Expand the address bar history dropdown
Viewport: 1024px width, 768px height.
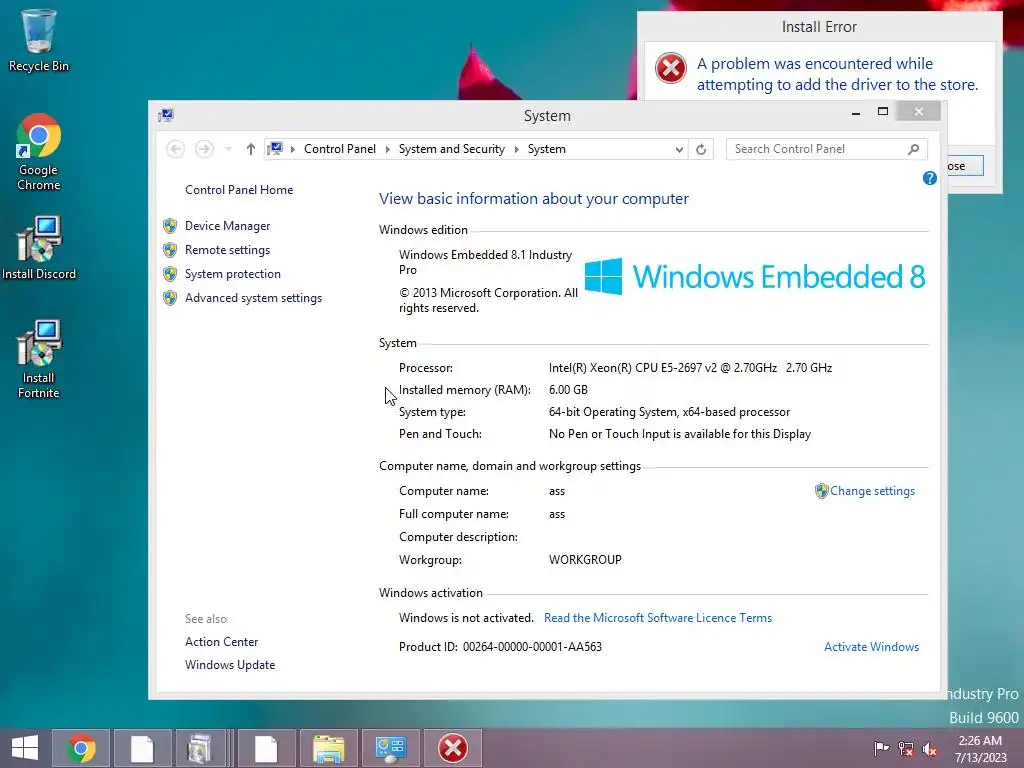point(679,149)
